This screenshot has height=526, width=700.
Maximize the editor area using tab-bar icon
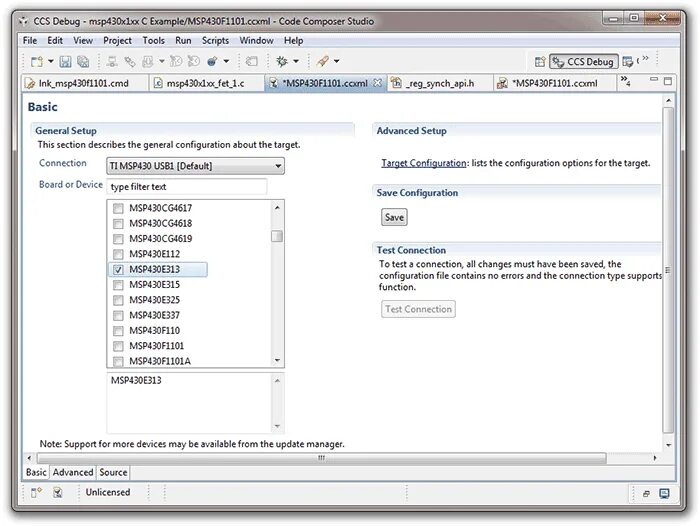[x=668, y=81]
